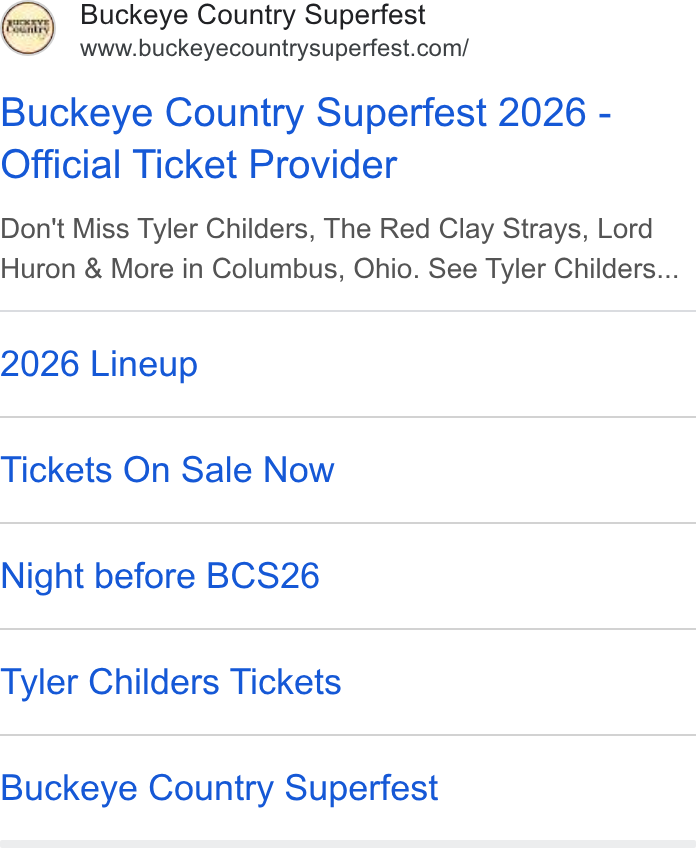Open the Buckeye Country Superfest 2026 headline link

306,138
